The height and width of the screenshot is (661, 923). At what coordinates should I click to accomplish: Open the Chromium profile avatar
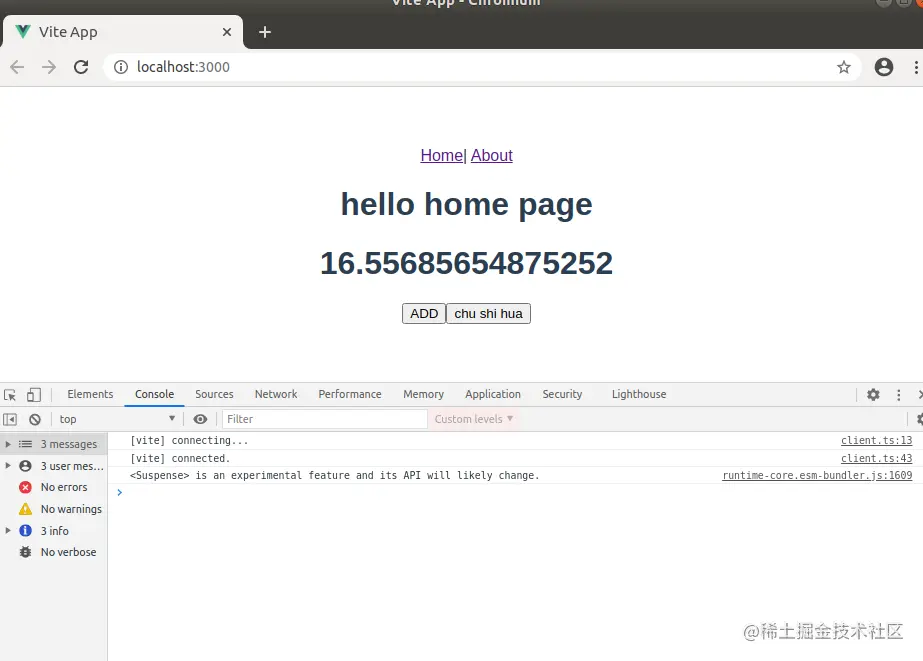coord(884,67)
